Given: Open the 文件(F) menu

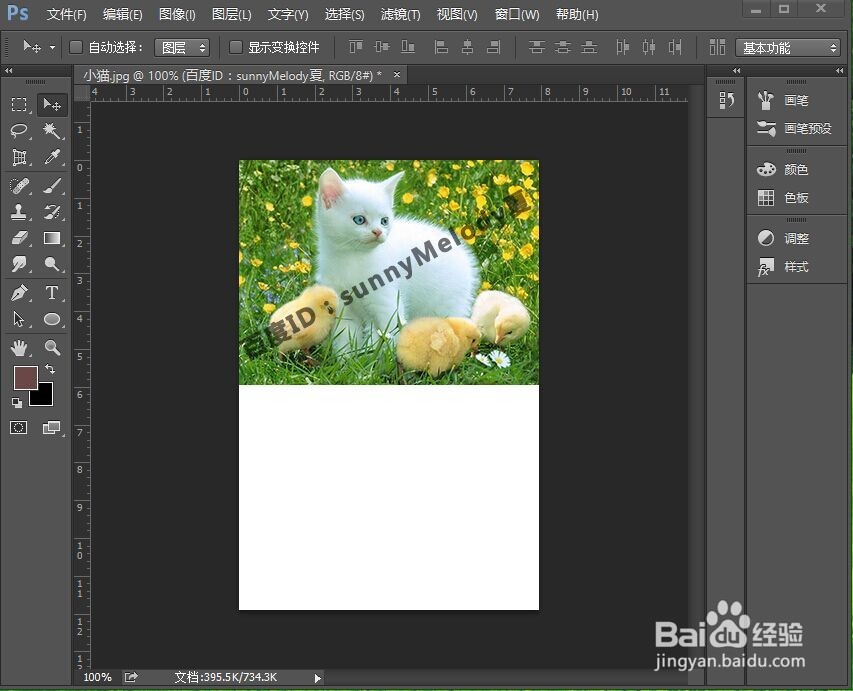Looking at the screenshot, I should 66,15.
